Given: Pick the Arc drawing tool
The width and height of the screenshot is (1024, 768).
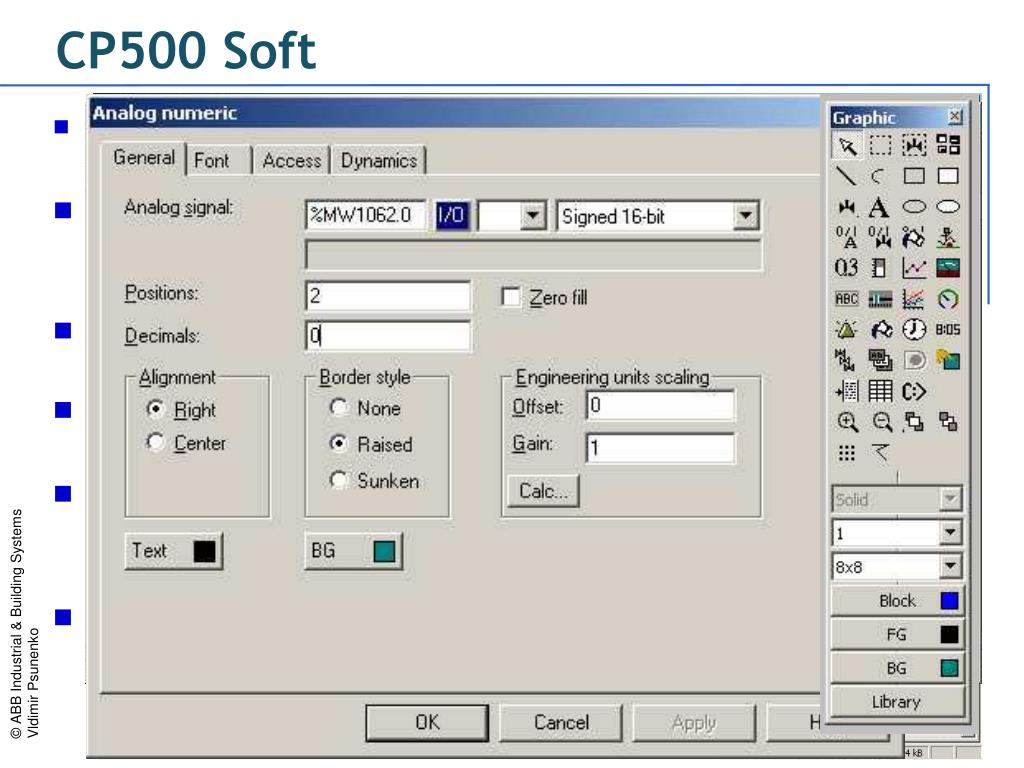Looking at the screenshot, I should 879,176.
